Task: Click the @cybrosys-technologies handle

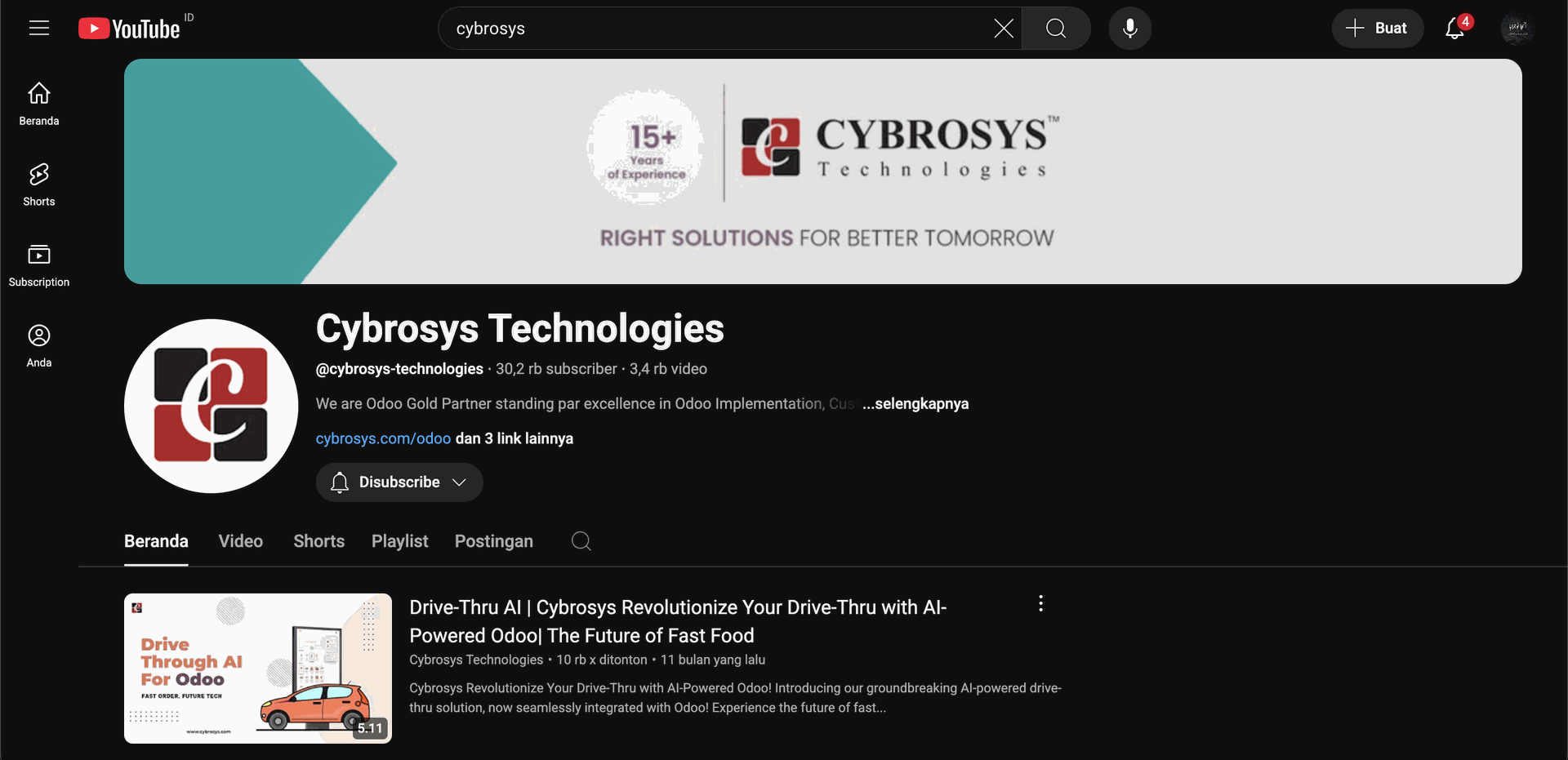Action: point(399,369)
